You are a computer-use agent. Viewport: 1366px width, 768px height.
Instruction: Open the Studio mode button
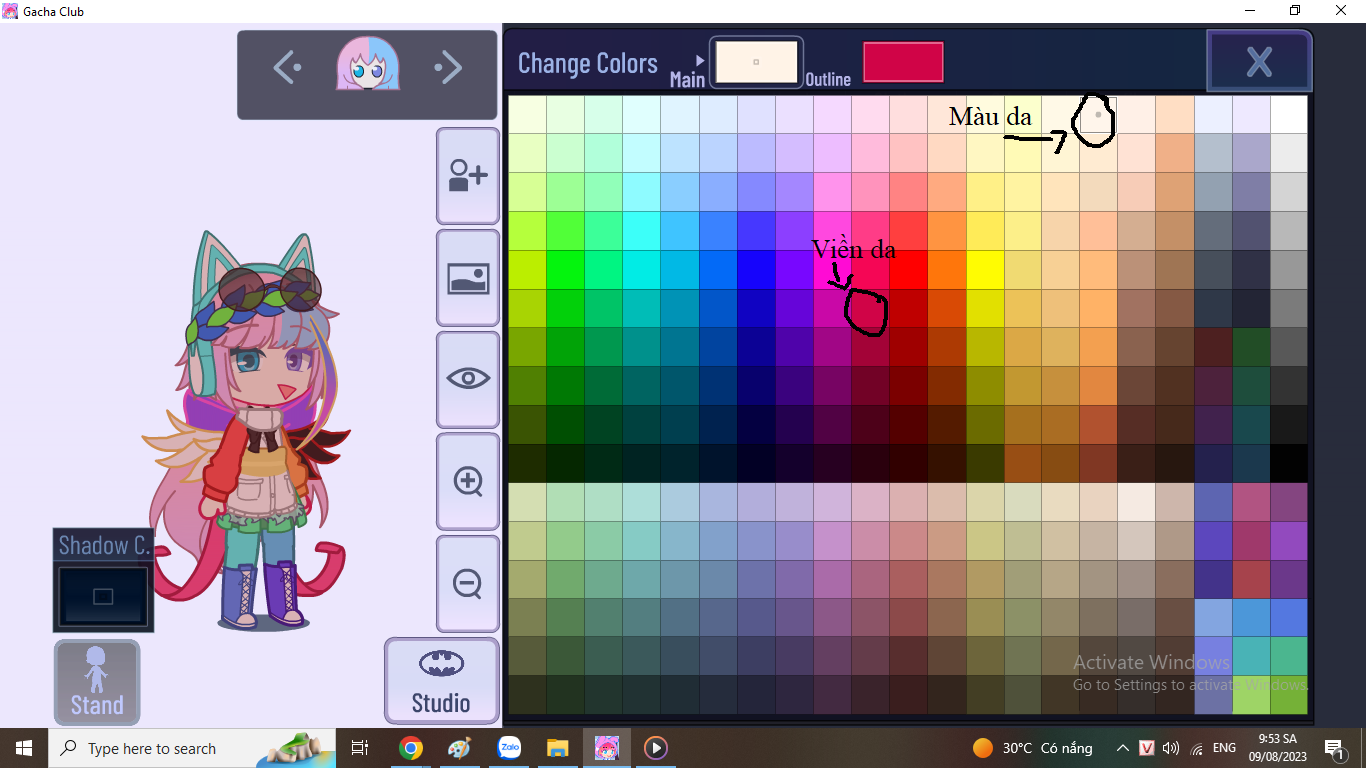click(441, 681)
